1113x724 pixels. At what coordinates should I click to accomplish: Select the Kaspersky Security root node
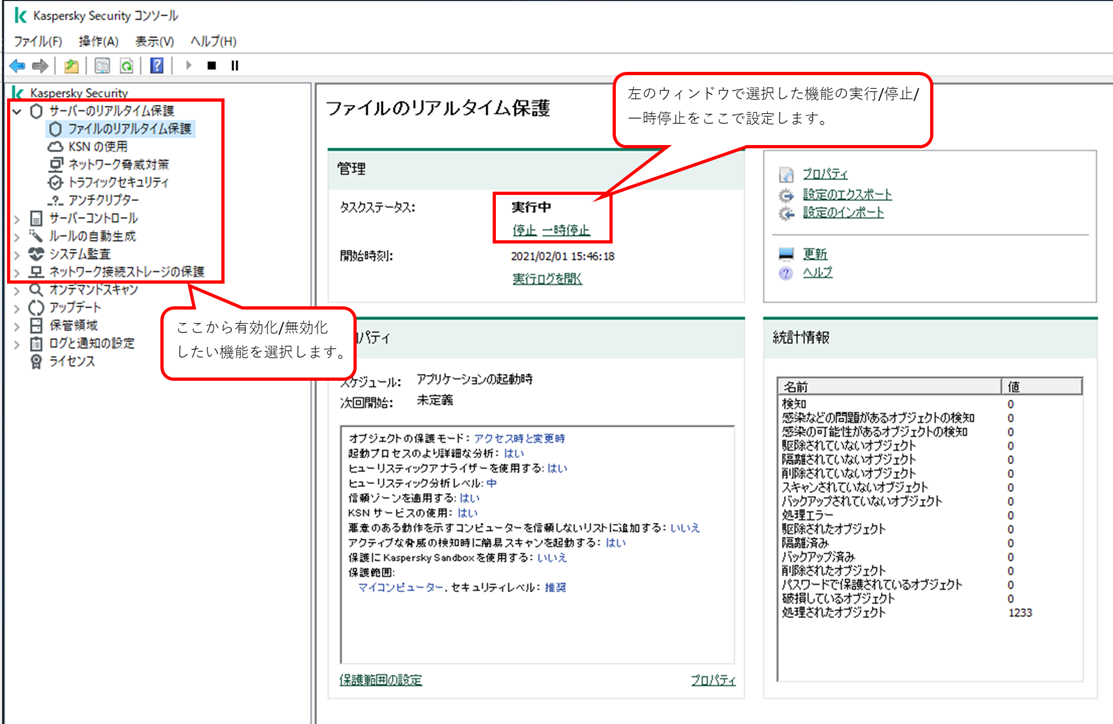point(79,93)
